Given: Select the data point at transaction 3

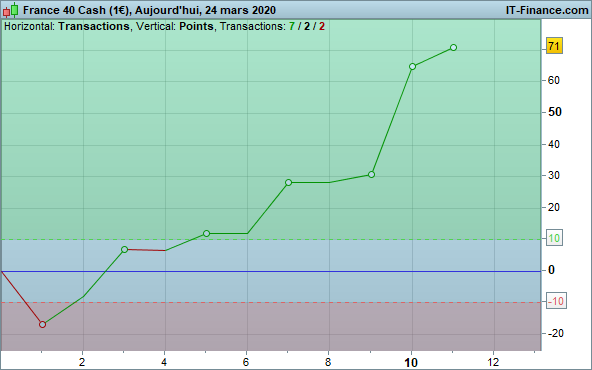Looking at the screenshot, I should [x=125, y=249].
